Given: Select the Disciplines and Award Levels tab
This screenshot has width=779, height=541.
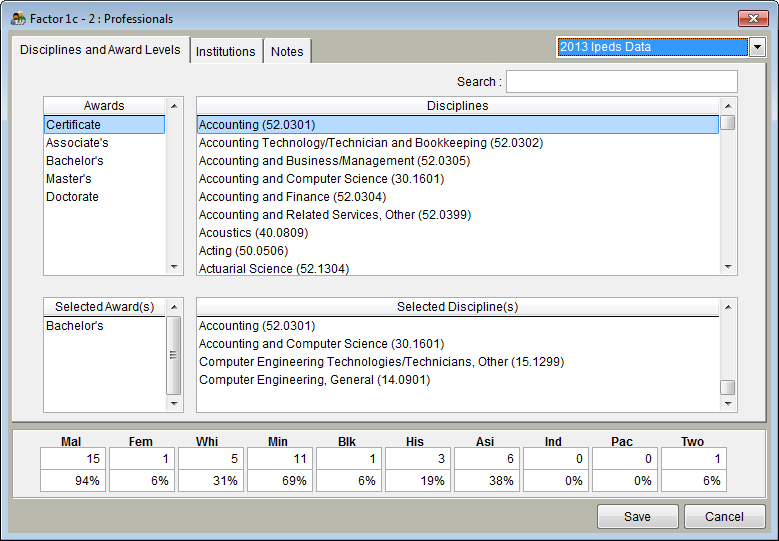Looking at the screenshot, I should (100, 50).
